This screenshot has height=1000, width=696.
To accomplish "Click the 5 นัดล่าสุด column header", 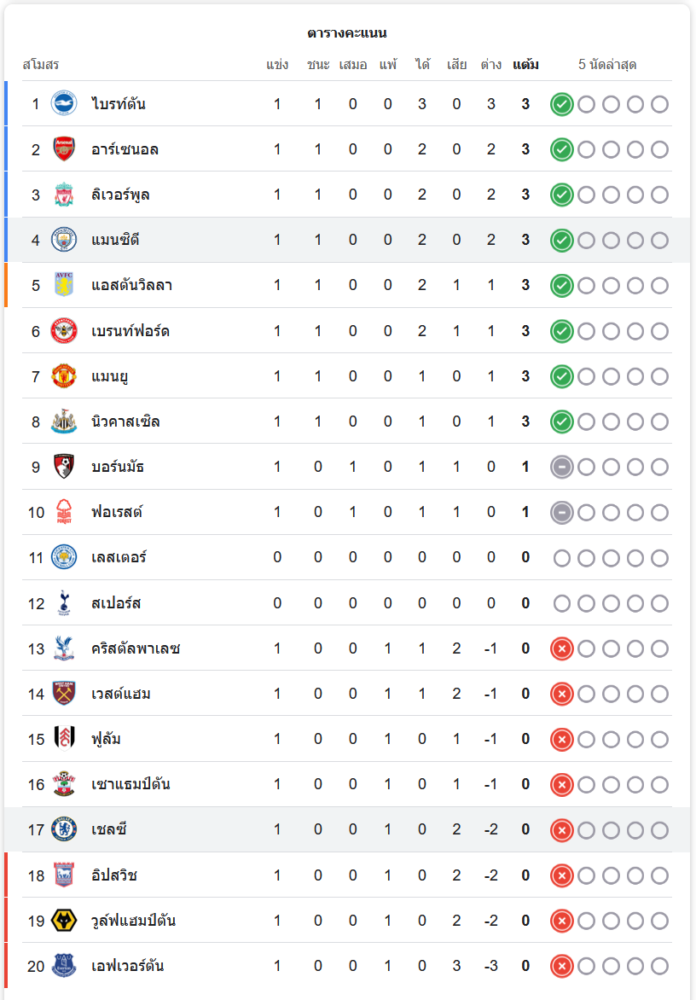I will [607, 64].
